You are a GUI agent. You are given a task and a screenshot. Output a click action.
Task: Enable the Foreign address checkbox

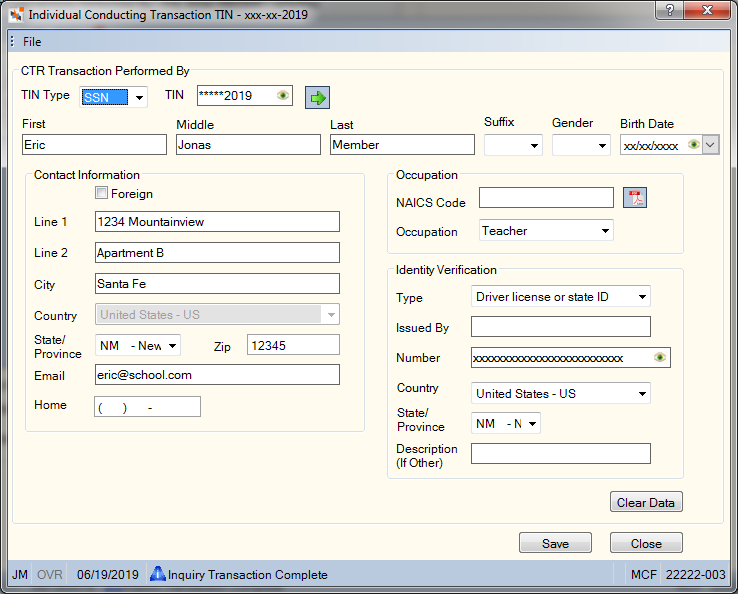pyautogui.click(x=101, y=193)
